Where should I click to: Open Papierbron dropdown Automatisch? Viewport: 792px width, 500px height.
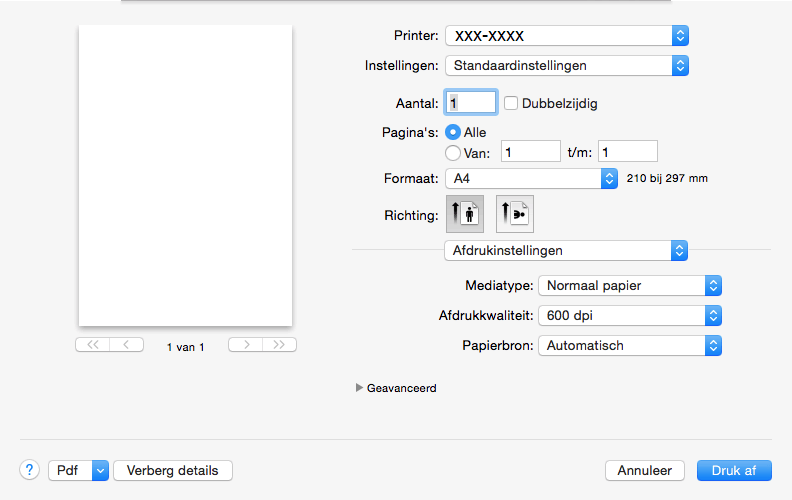click(630, 345)
